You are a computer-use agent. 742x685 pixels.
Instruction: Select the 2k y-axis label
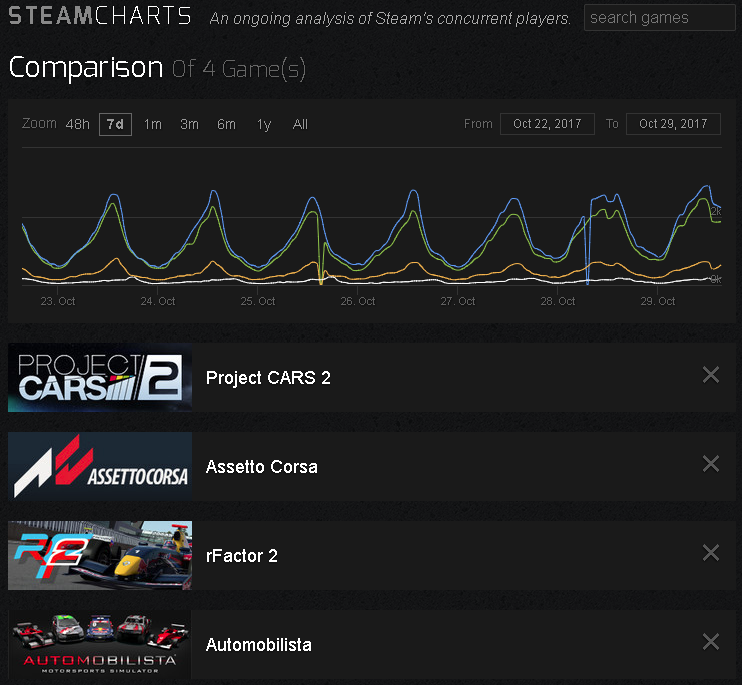716,211
